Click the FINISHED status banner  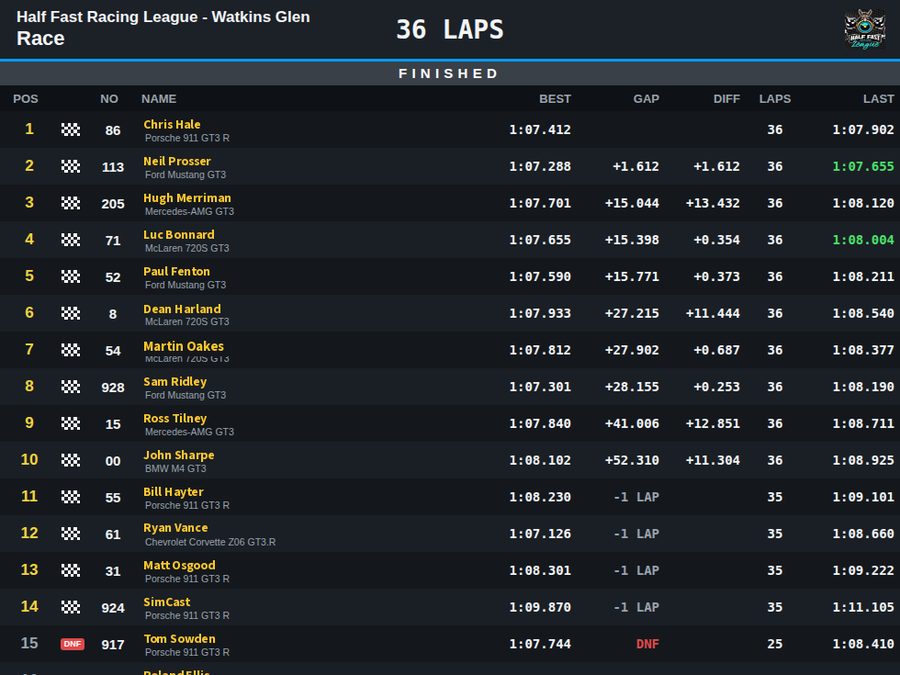[x=450, y=73]
